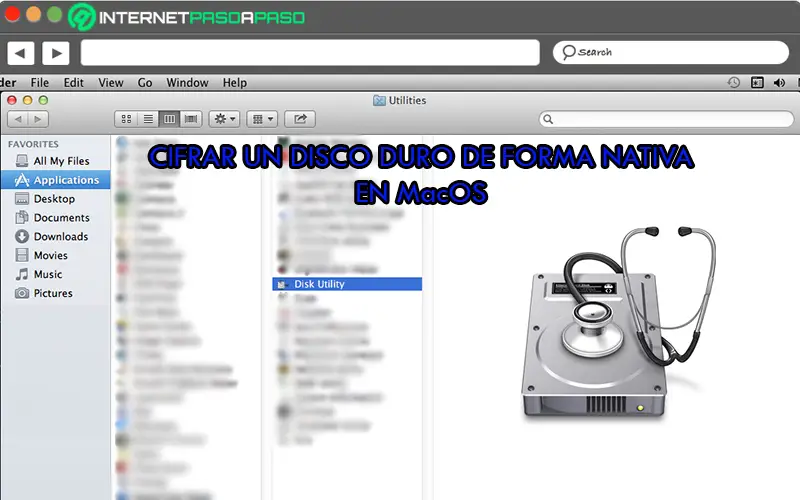The width and height of the screenshot is (800, 500).
Task: Click the All My Files sidebar icon
Action: point(22,161)
